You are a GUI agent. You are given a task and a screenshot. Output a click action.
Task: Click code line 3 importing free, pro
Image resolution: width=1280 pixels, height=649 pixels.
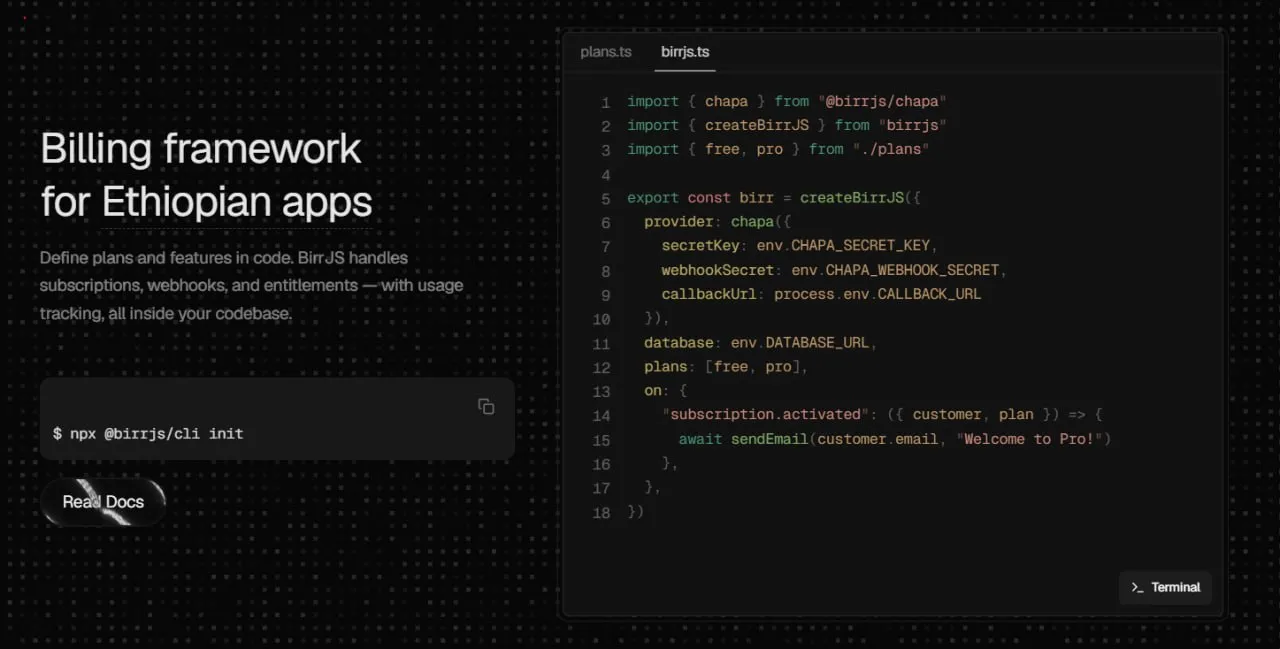tap(779, 149)
